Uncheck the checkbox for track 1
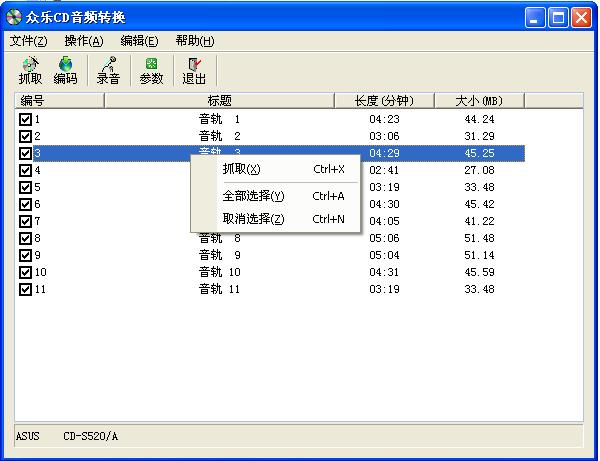This screenshot has width=600, height=461. click(25, 119)
